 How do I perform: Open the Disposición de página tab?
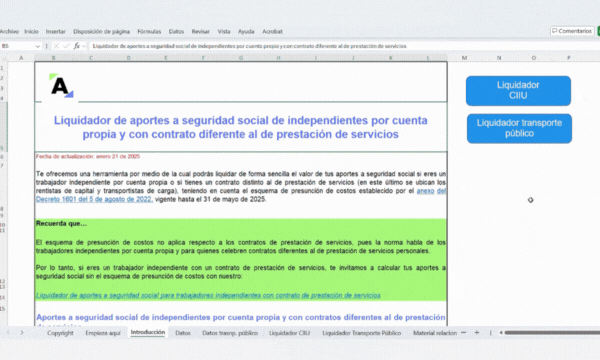pos(101,31)
